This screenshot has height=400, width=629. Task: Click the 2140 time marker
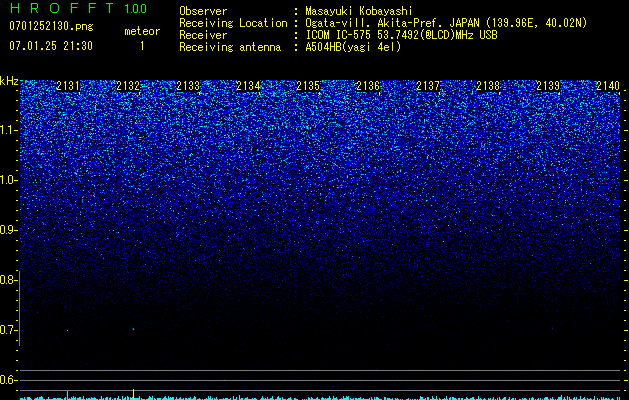pos(608,86)
